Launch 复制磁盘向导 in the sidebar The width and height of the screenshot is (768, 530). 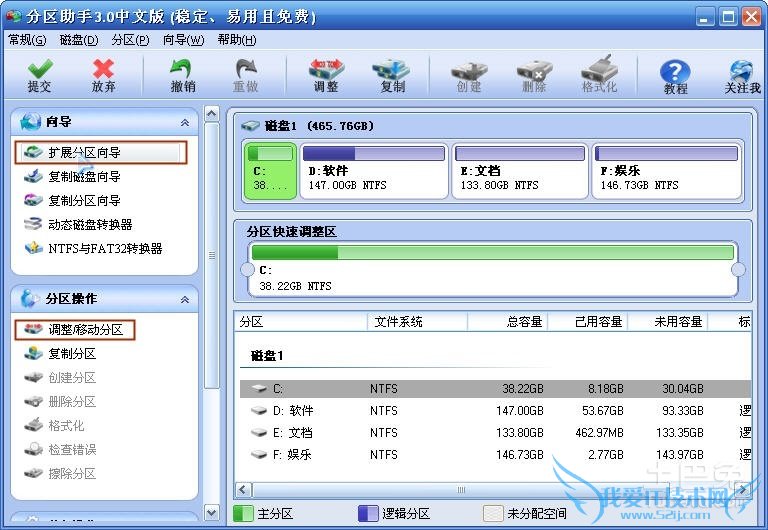(72, 176)
